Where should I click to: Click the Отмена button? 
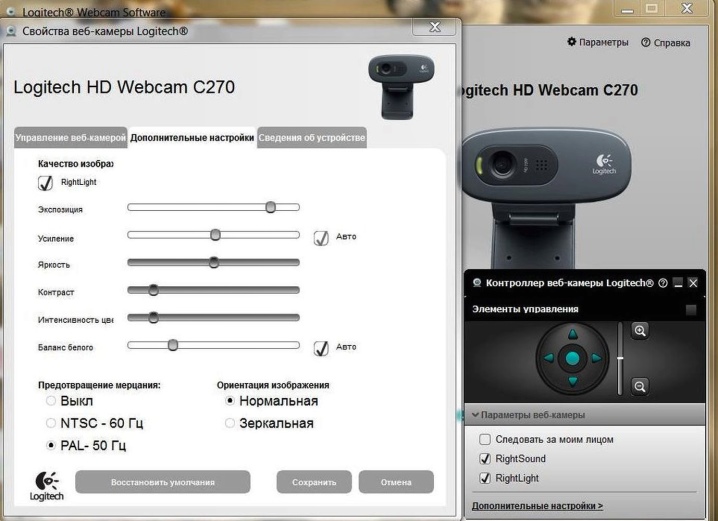tap(396, 482)
